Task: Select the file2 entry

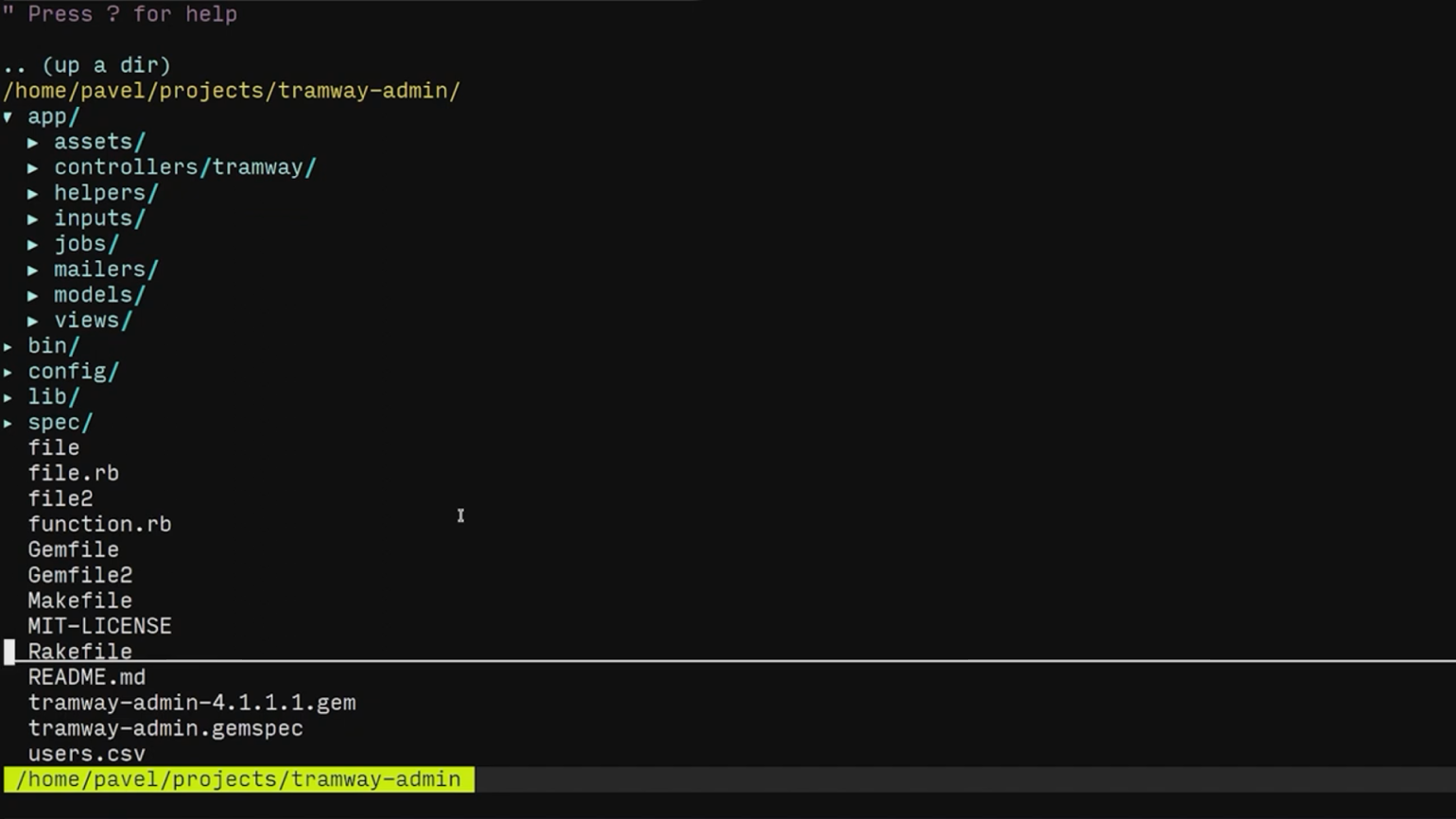Action: pyautogui.click(x=61, y=498)
